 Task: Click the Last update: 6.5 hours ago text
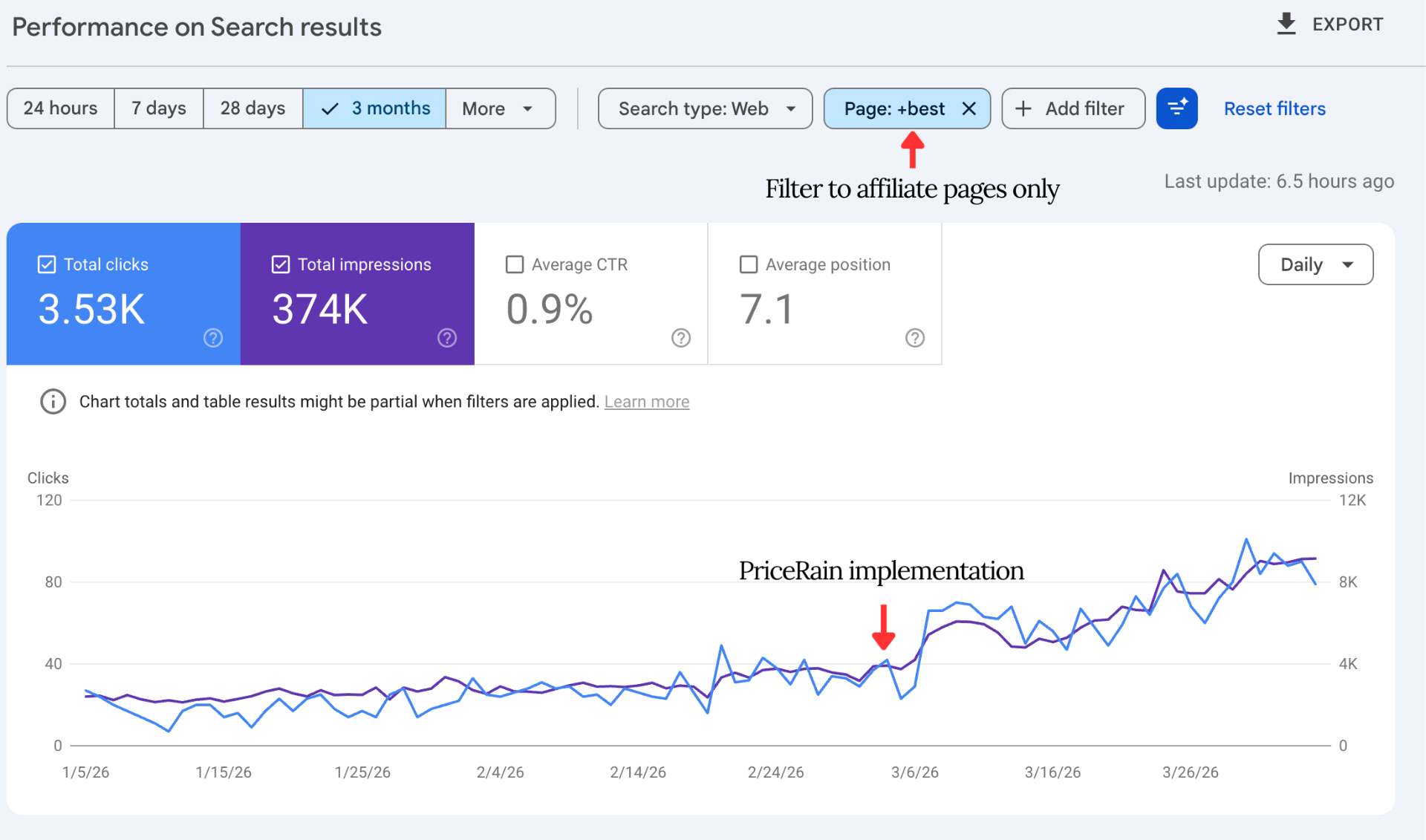(1279, 181)
